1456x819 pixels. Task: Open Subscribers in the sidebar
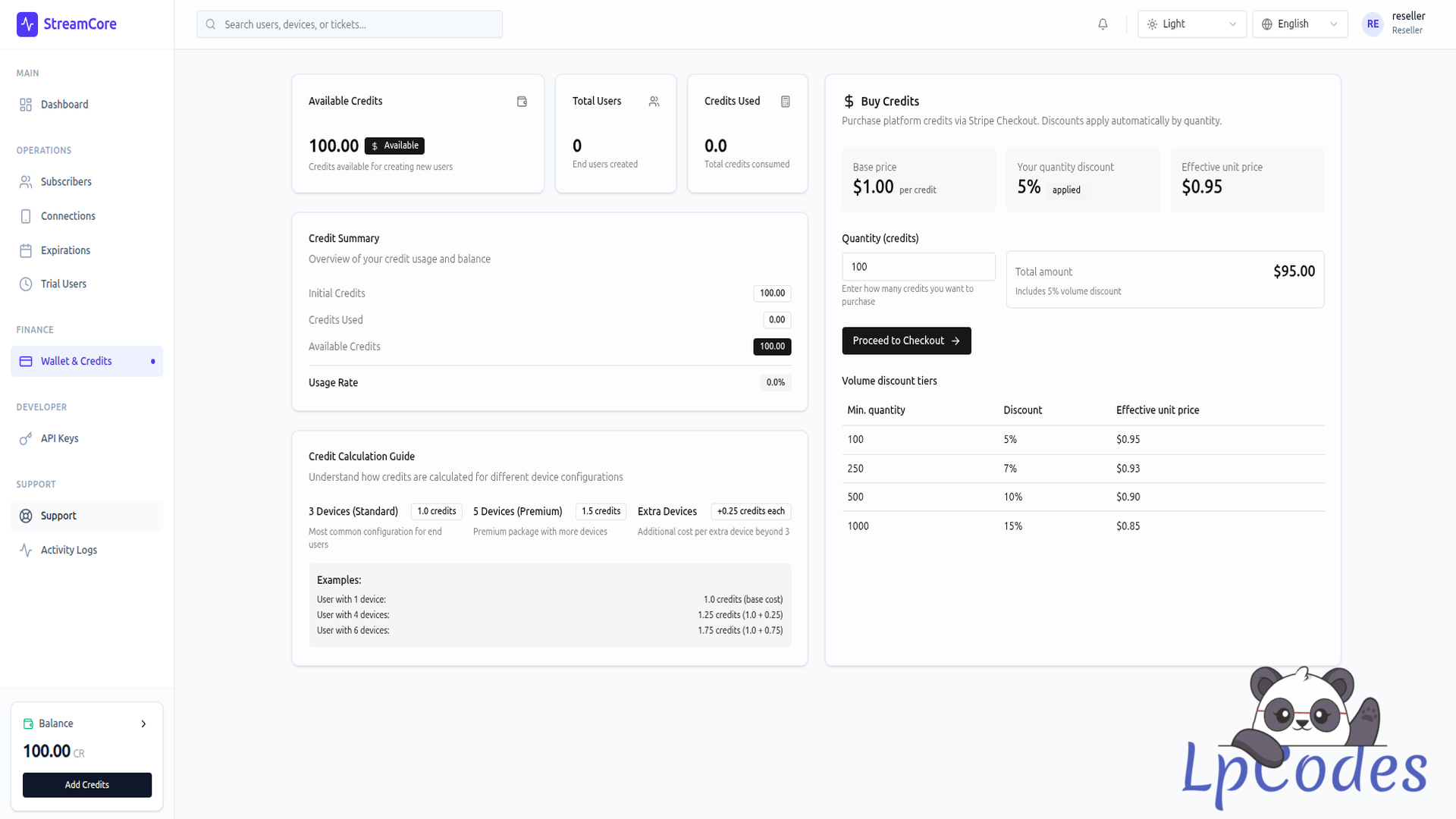tap(66, 182)
